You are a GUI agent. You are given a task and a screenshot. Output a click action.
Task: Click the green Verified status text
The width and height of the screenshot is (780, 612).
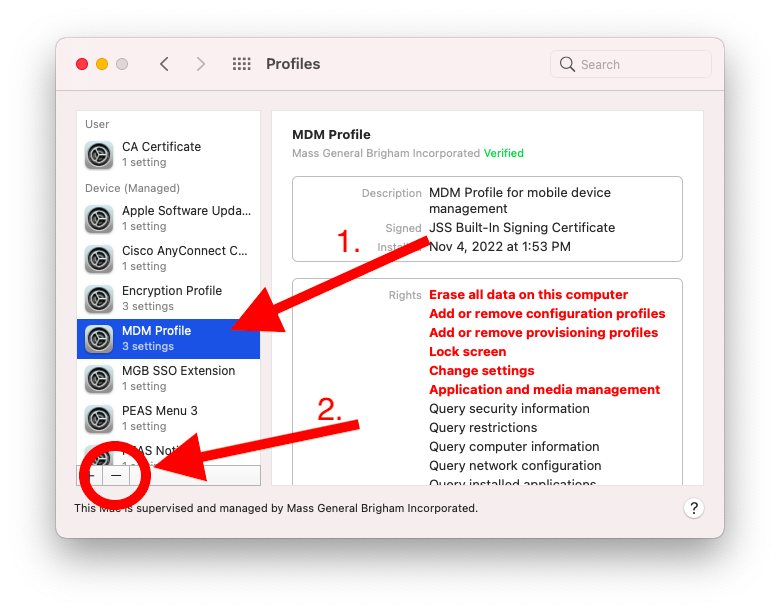[503, 153]
